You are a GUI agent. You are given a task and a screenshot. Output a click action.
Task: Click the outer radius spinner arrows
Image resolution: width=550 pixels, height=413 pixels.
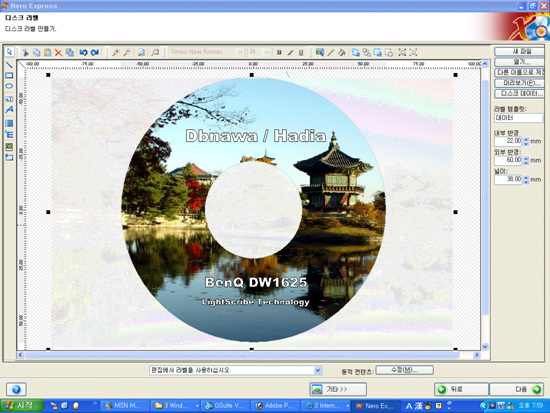[526, 160]
